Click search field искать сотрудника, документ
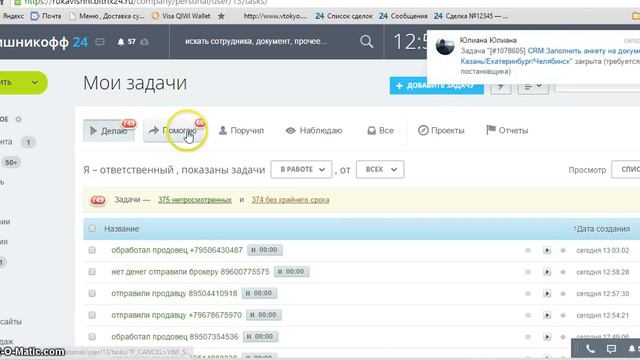The width and height of the screenshot is (640, 360). tap(256, 41)
